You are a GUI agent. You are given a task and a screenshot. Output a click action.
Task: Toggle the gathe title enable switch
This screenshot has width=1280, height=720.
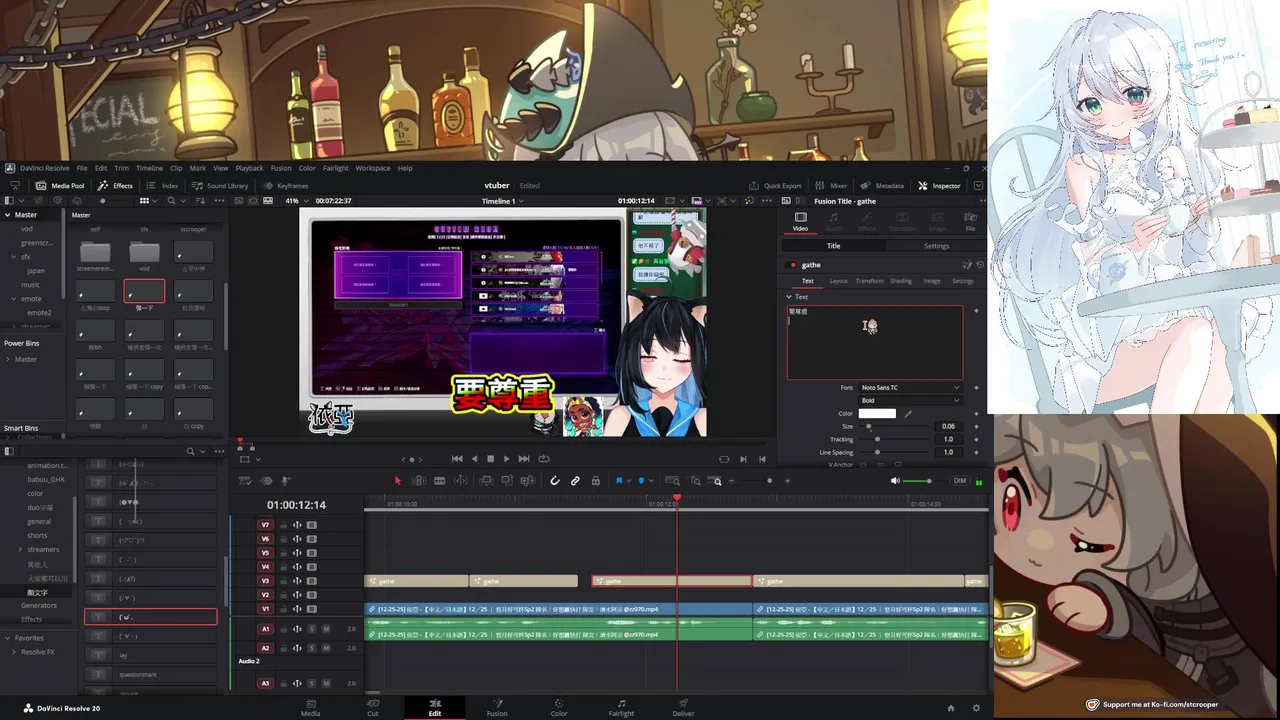point(793,265)
